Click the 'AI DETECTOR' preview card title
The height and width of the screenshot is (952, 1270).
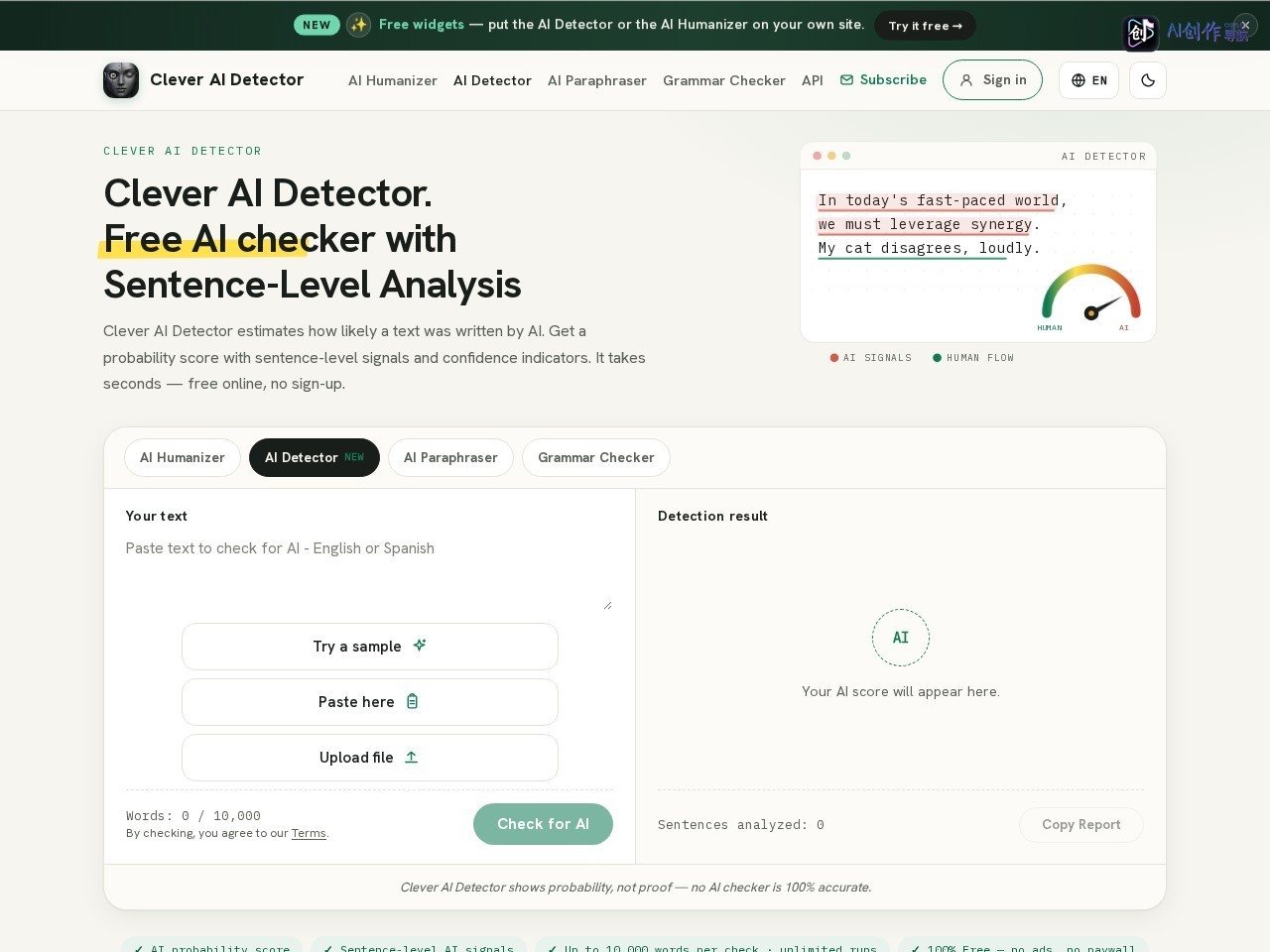click(1103, 157)
